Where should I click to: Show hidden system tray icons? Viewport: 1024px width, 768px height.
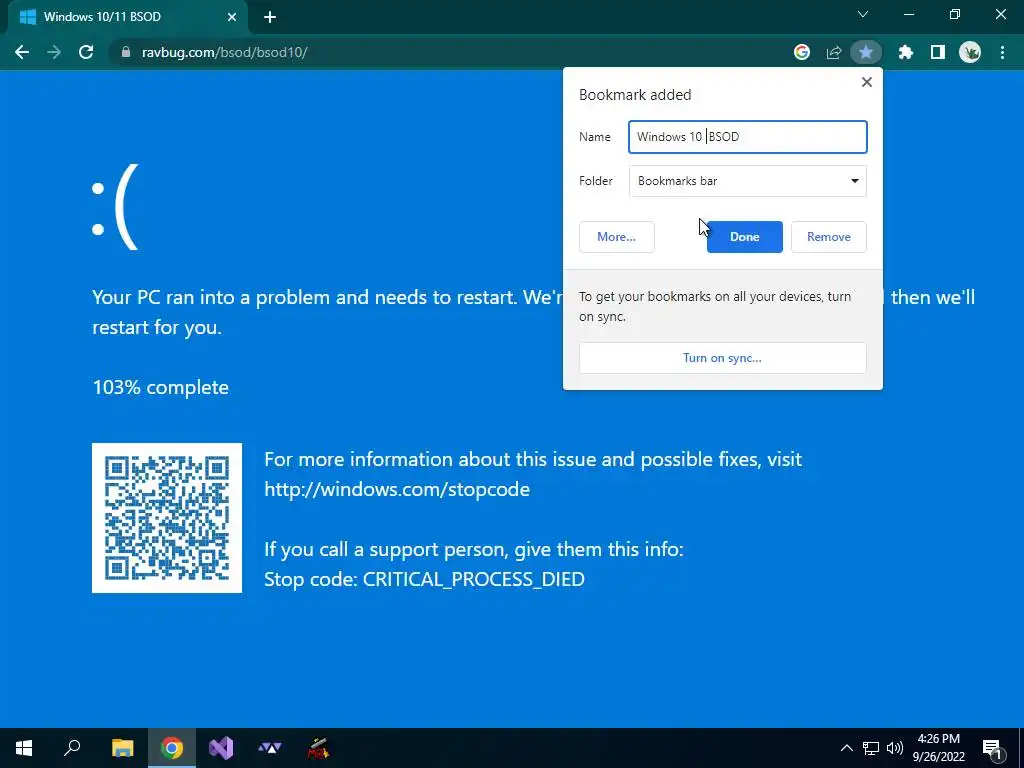coord(846,748)
